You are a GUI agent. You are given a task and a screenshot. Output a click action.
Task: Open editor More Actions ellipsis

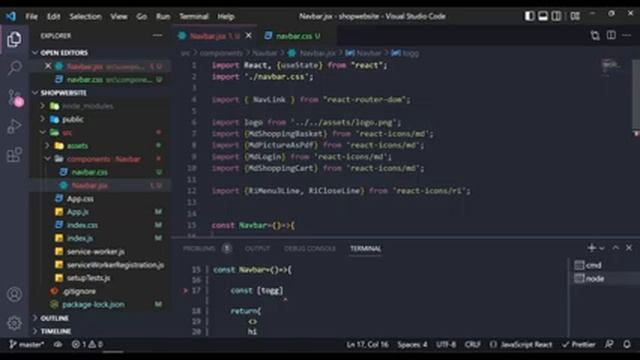click(x=627, y=36)
